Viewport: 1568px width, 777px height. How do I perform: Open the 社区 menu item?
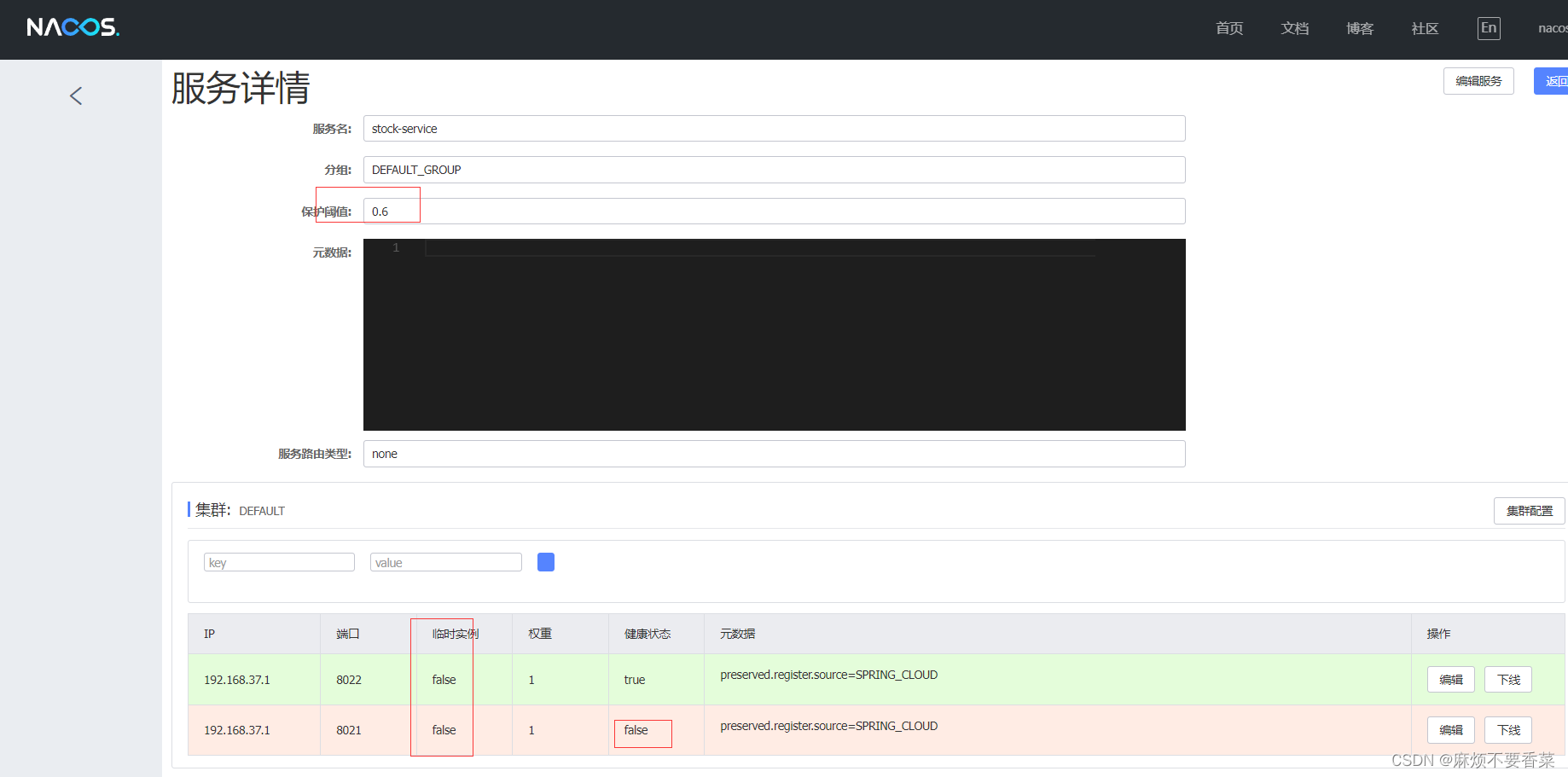coord(1425,28)
